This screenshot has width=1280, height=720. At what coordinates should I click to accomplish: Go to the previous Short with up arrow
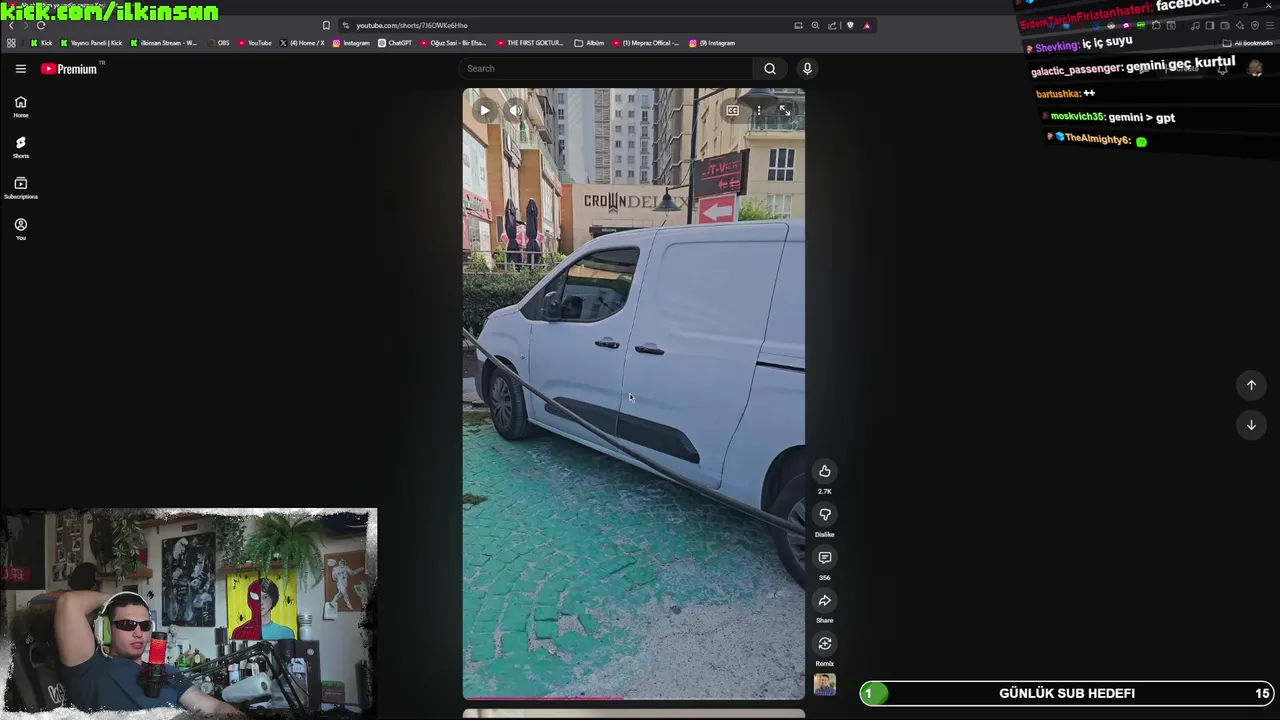point(1251,385)
